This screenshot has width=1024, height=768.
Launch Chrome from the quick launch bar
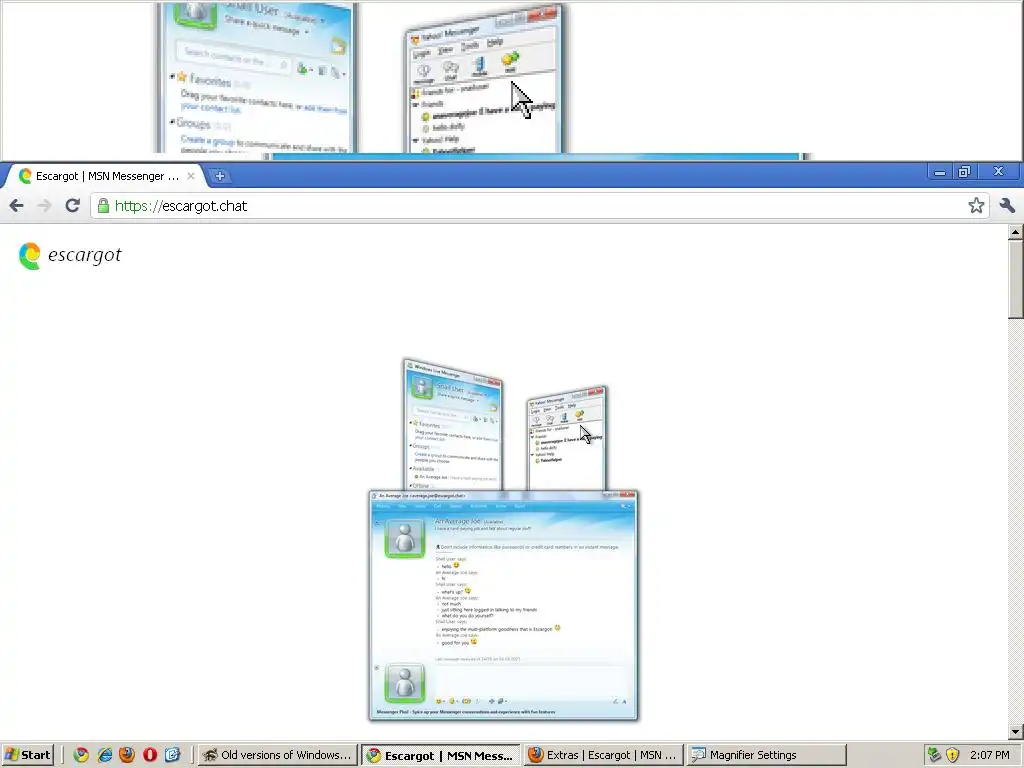81,755
